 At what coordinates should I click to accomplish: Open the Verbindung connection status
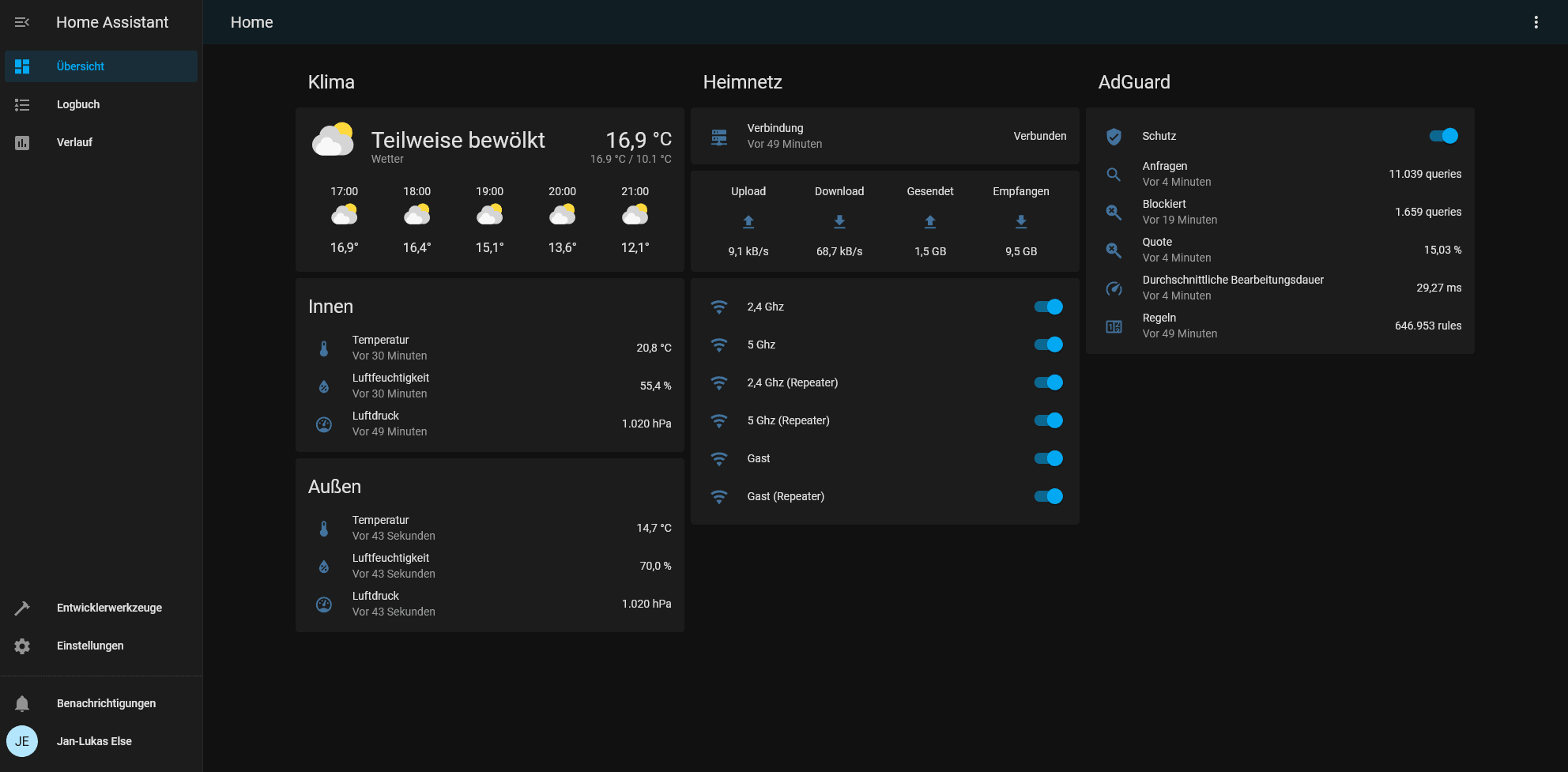tap(885, 136)
